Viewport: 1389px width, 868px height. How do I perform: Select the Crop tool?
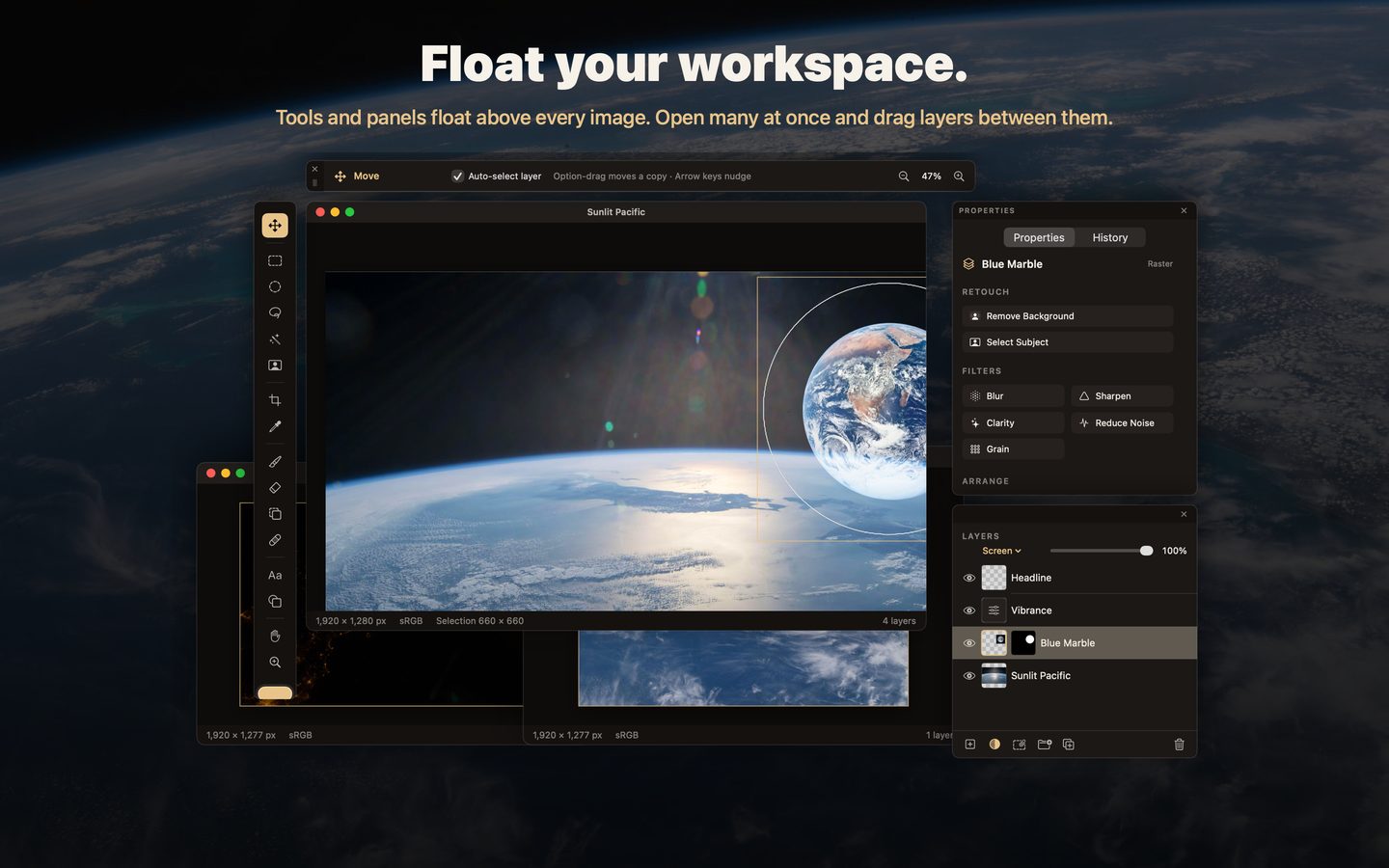pyautogui.click(x=275, y=400)
